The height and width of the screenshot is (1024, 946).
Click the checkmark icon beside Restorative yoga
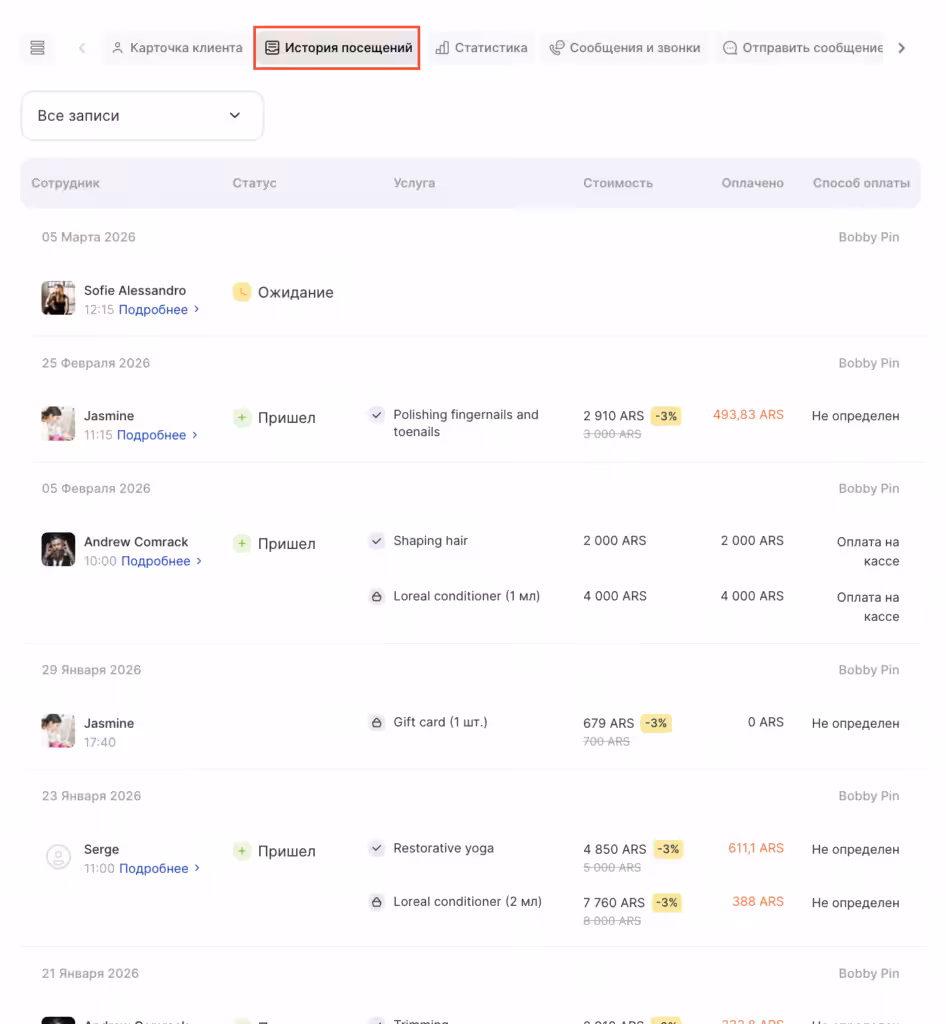377,849
